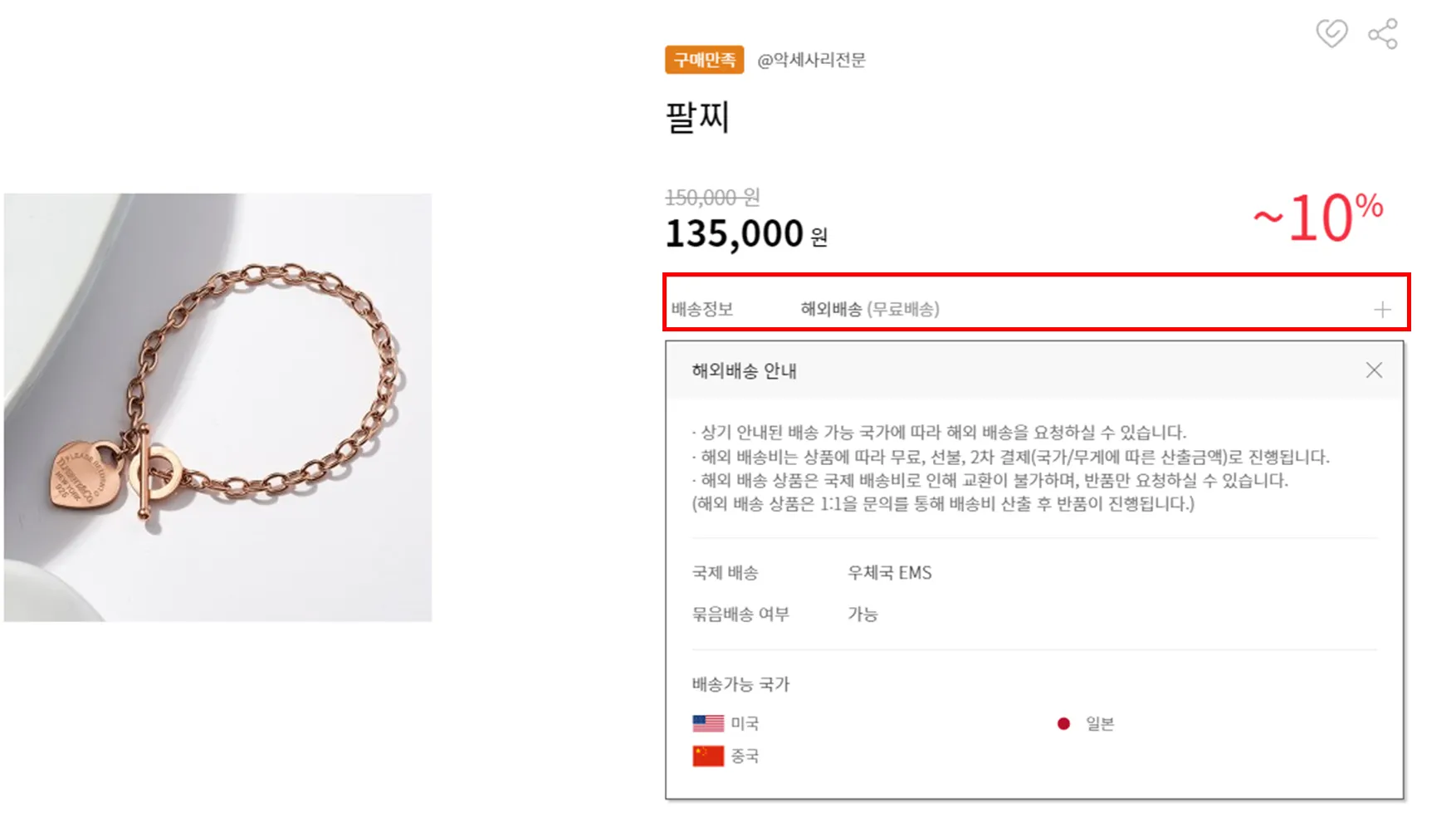The image size is (1456, 823).
Task: Click the 해외배송 안내 header title
Action: pos(744,371)
